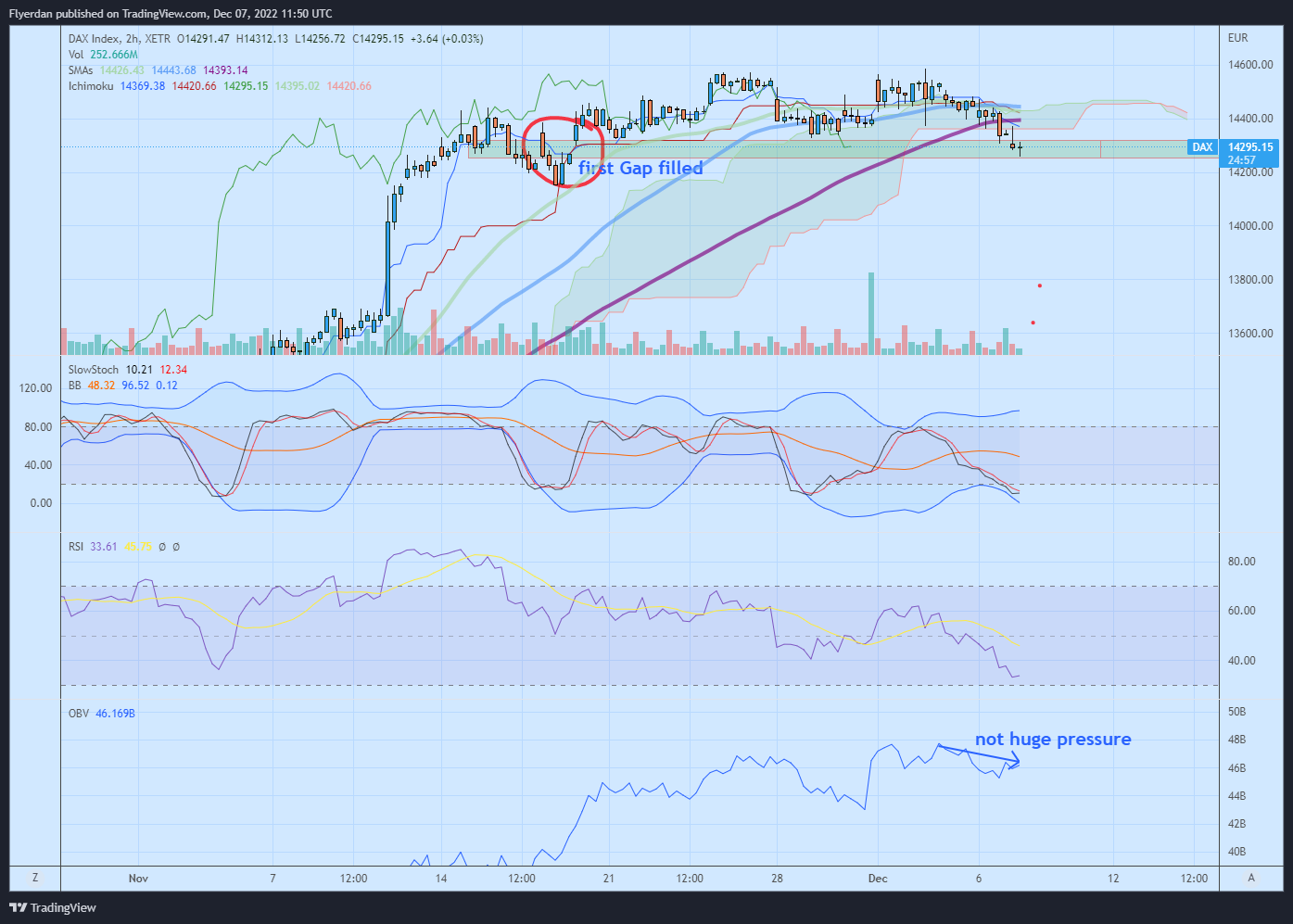Click the change value +3.64 (+0.03%)
The image size is (1293, 924).
tap(447, 39)
